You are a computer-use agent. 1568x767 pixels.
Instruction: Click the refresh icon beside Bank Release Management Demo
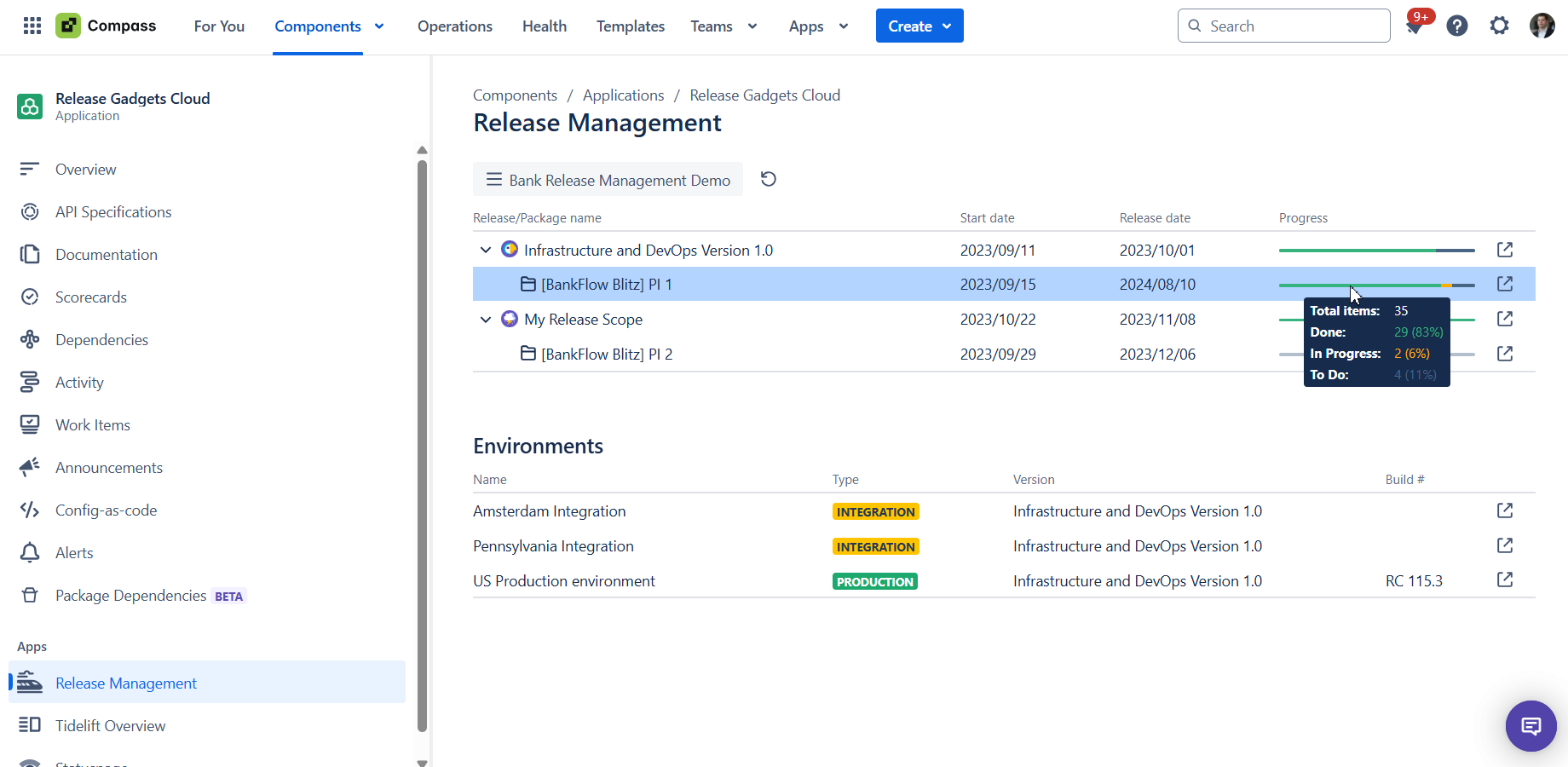(768, 179)
